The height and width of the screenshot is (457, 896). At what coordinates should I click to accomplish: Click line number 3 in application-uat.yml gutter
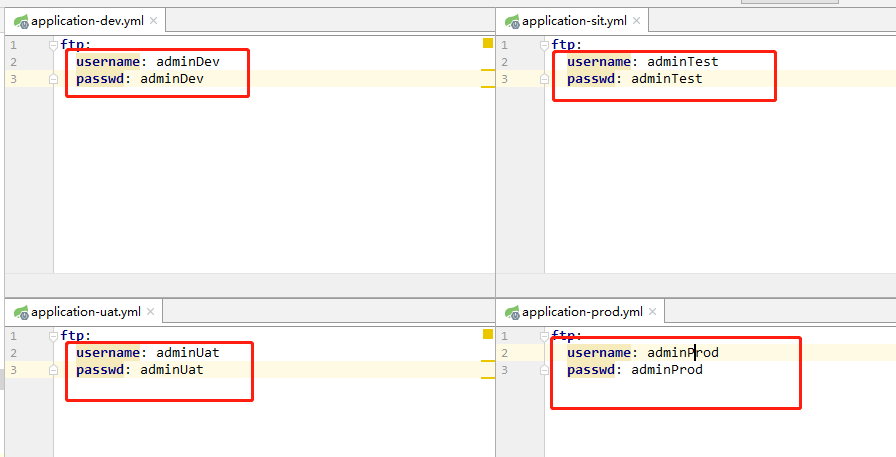[13, 370]
